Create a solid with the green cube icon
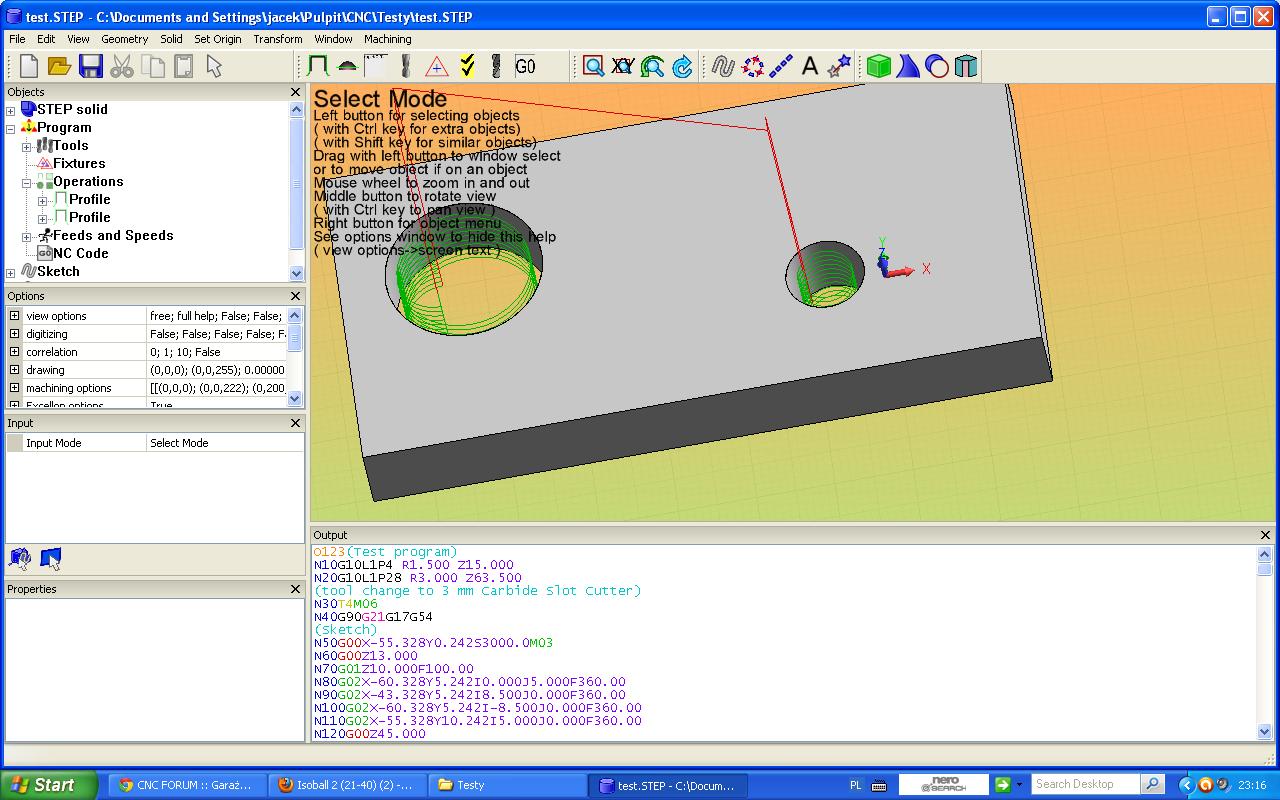Screen dimensions: 1280x800 (x=878, y=66)
